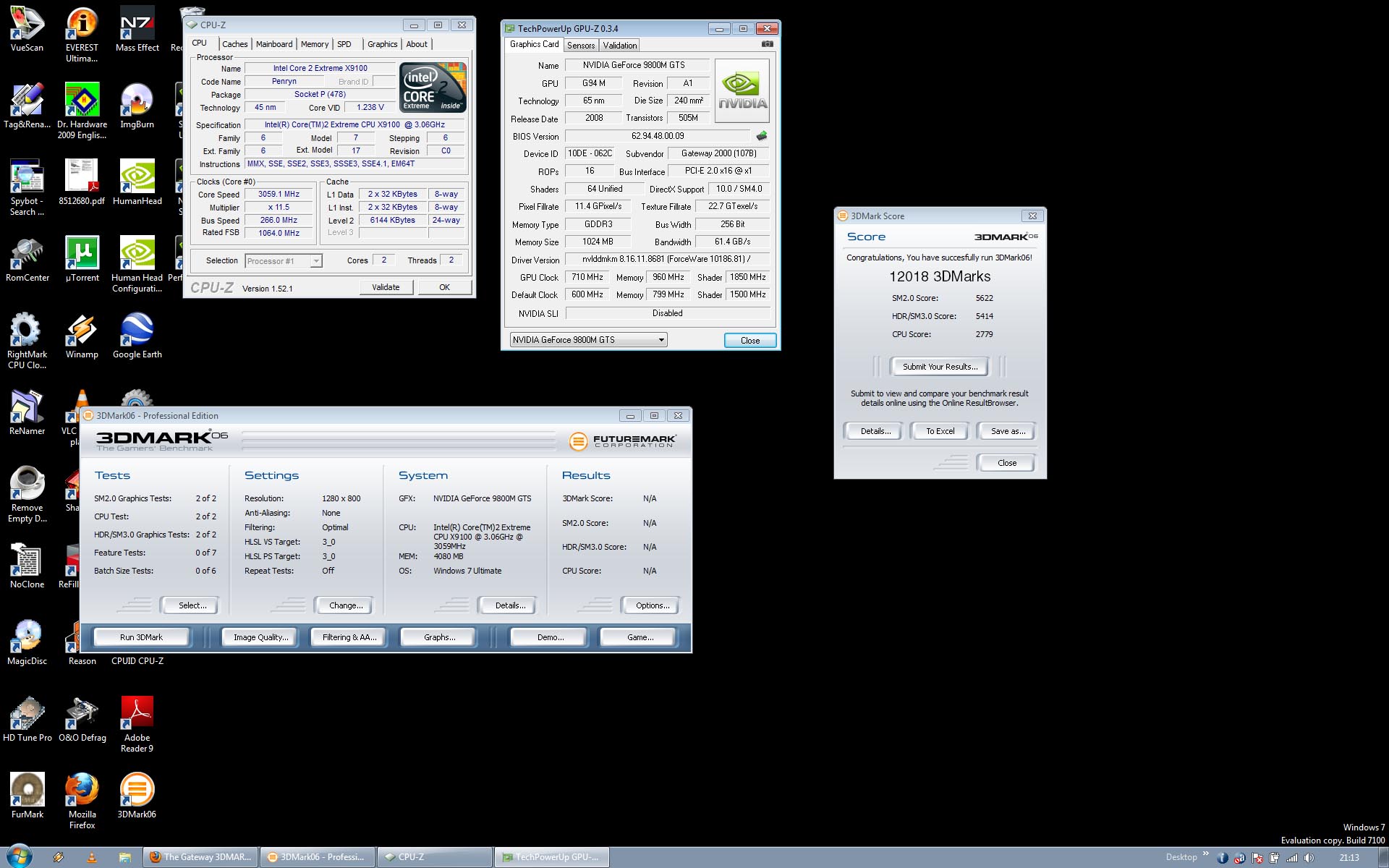This screenshot has width=1389, height=868.
Task: Open Human Head Configuration desktop icon
Action: pyautogui.click(x=137, y=264)
